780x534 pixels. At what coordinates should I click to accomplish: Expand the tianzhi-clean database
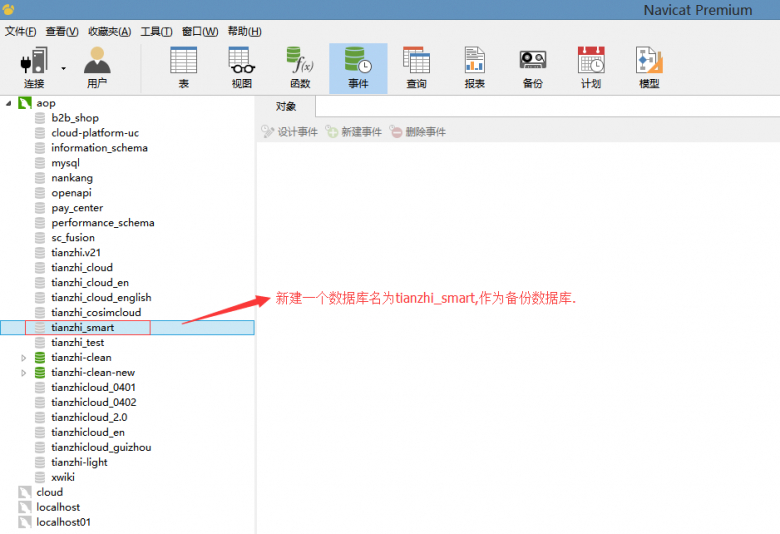pos(23,358)
